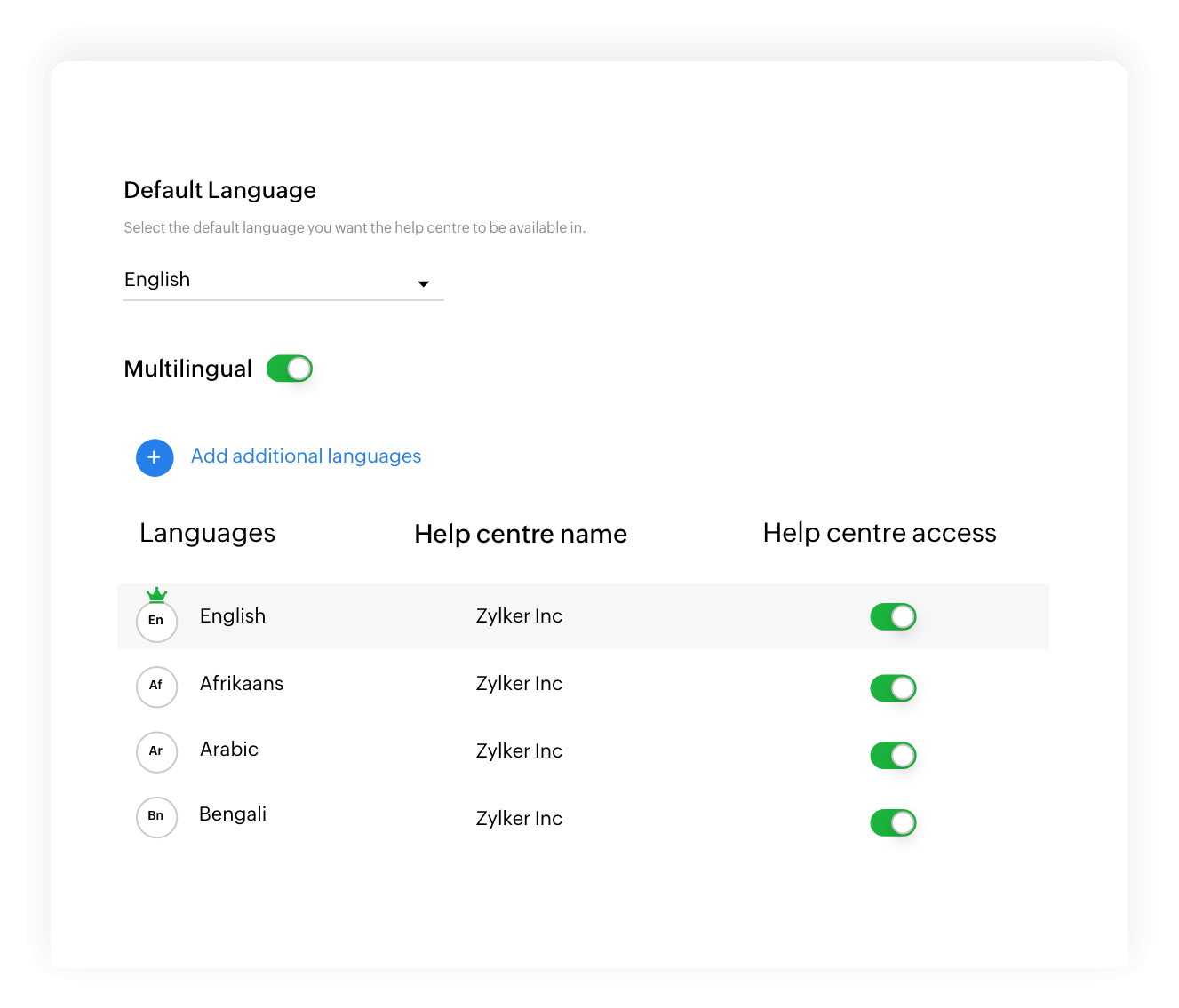Expand the English language selector
This screenshot has width=1179, height=1008.
click(283, 280)
